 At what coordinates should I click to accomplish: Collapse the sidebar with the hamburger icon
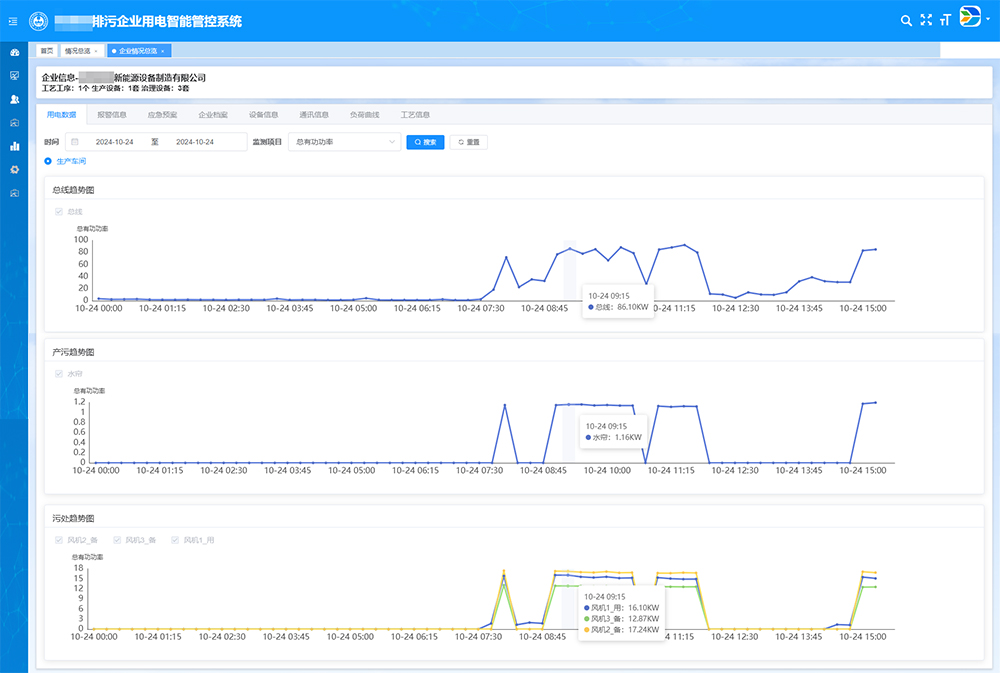tap(12, 21)
